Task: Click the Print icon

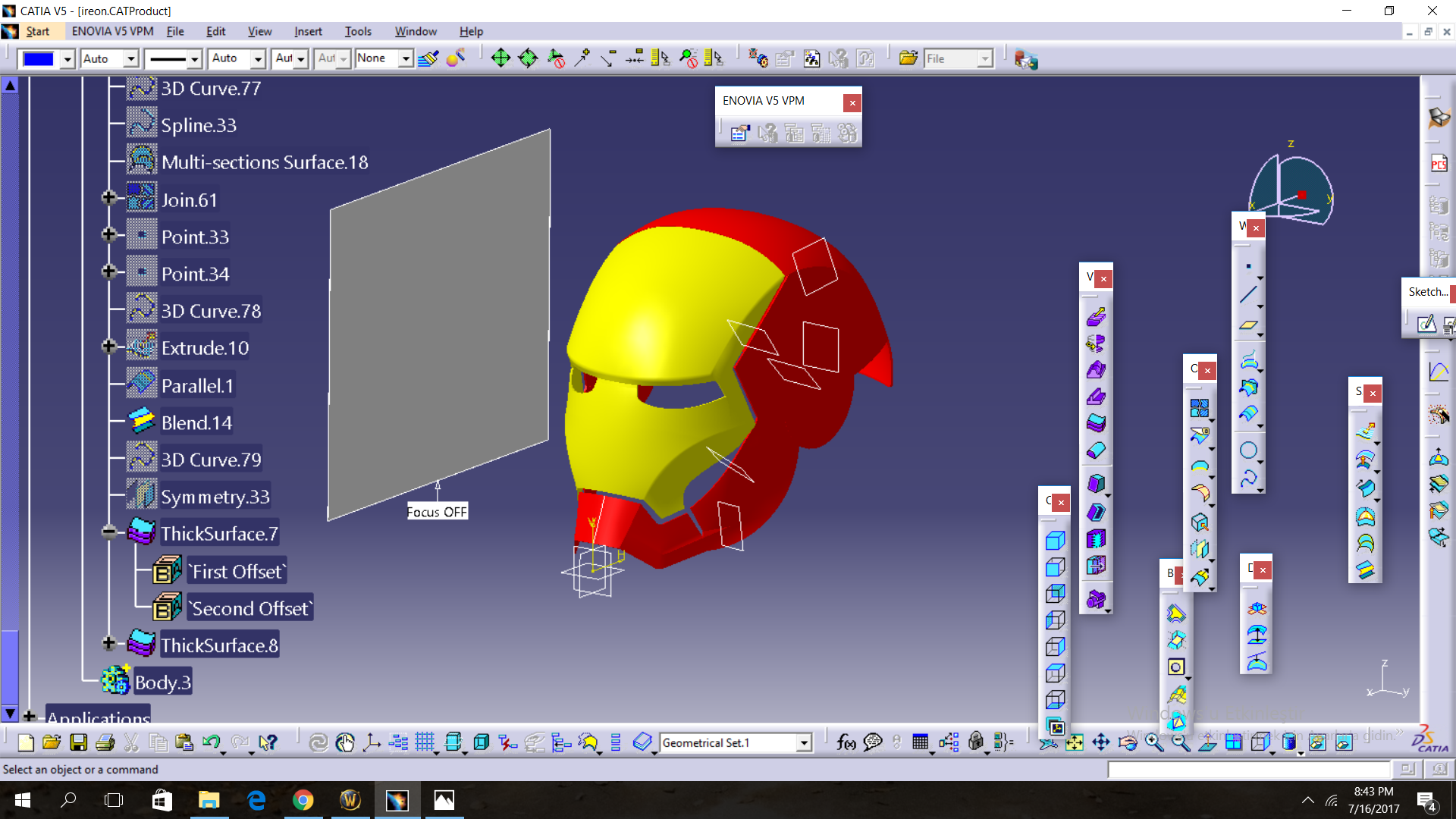Action: (x=105, y=742)
